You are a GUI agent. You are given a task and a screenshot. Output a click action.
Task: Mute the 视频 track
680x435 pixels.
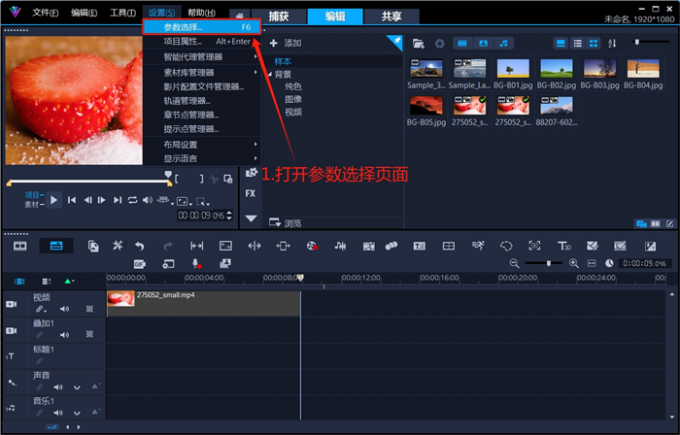coord(65,309)
